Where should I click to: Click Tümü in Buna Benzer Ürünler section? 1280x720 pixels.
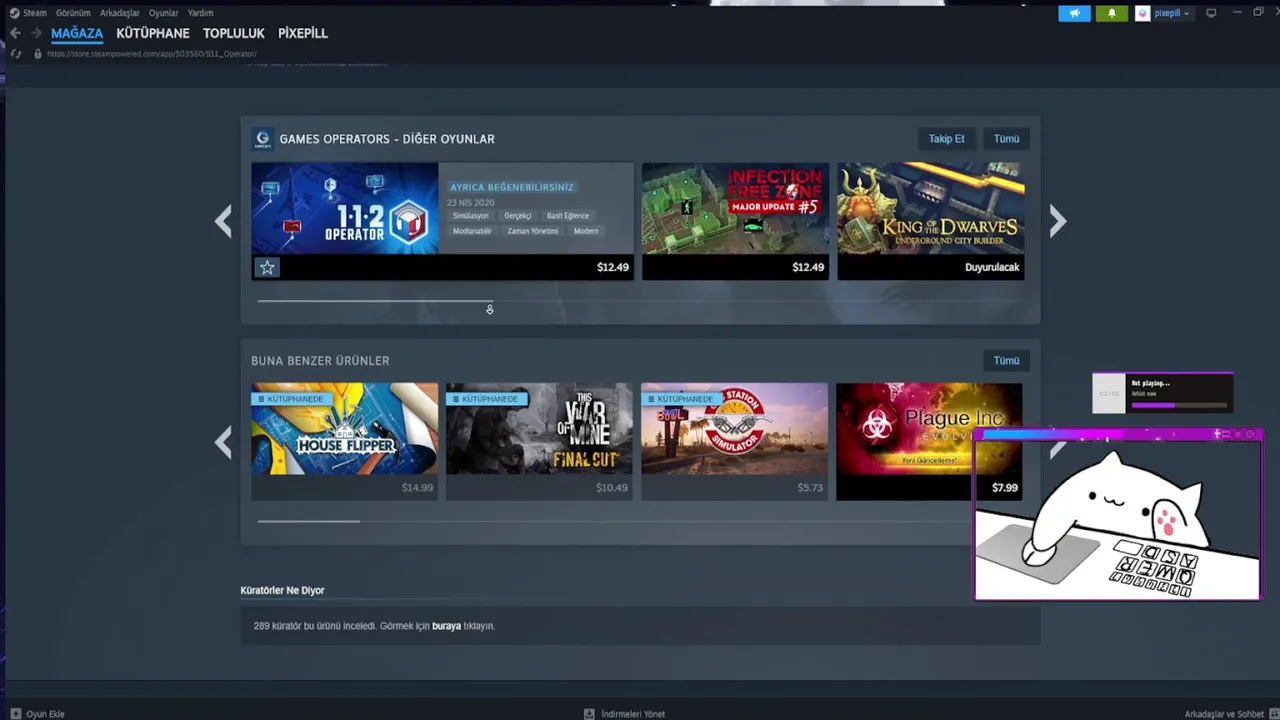(x=1006, y=360)
